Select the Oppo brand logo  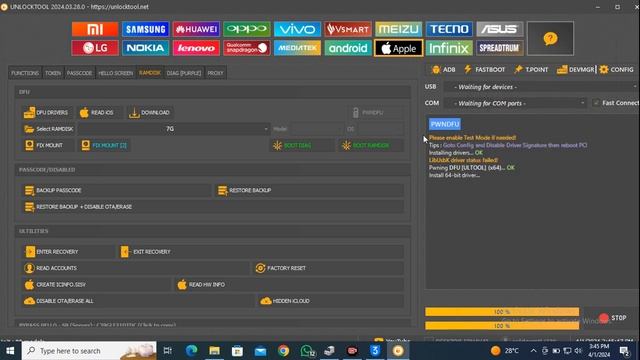247,29
